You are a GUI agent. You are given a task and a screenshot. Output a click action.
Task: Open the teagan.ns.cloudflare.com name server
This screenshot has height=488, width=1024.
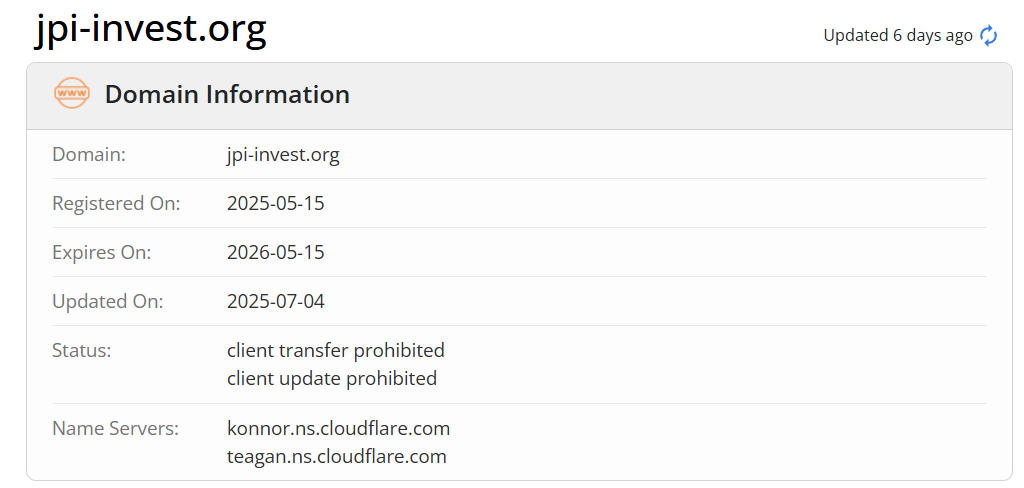pos(336,457)
